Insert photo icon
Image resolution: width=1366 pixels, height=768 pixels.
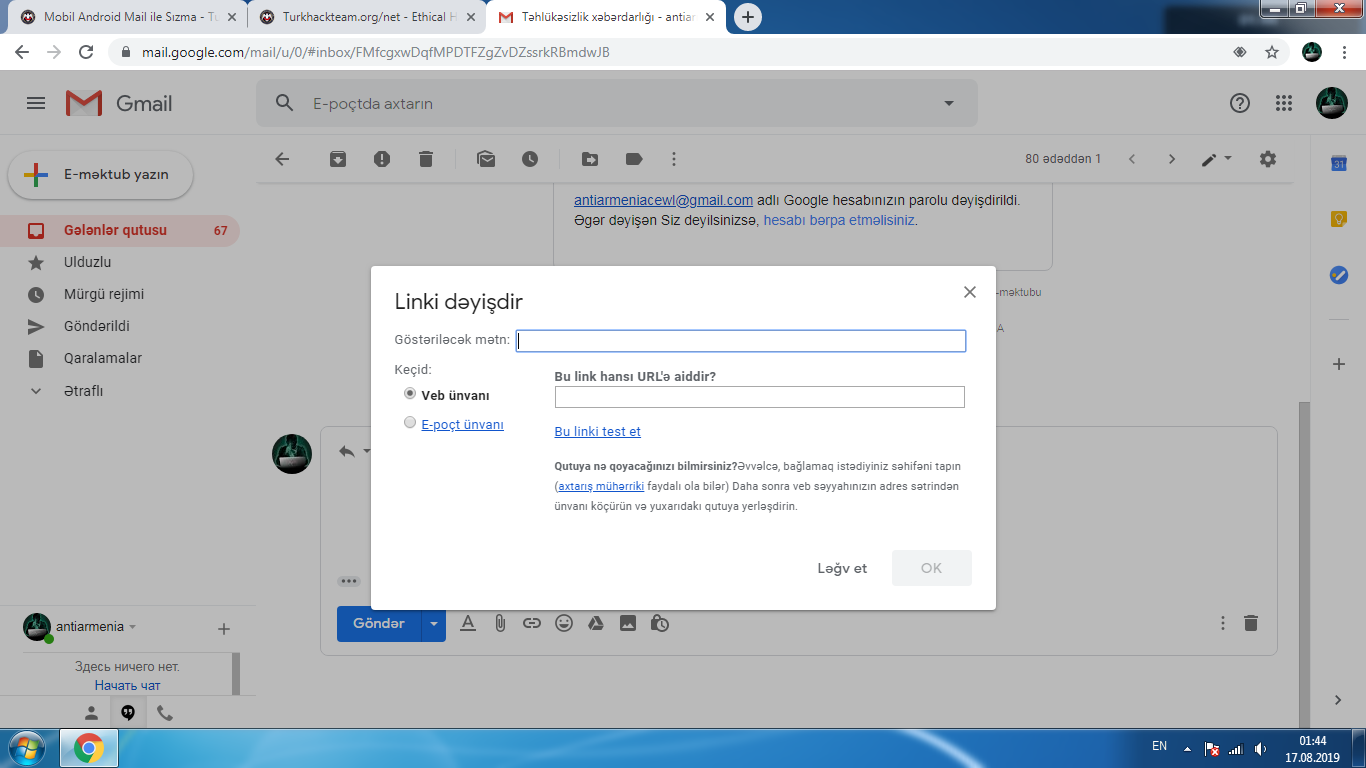[628, 623]
